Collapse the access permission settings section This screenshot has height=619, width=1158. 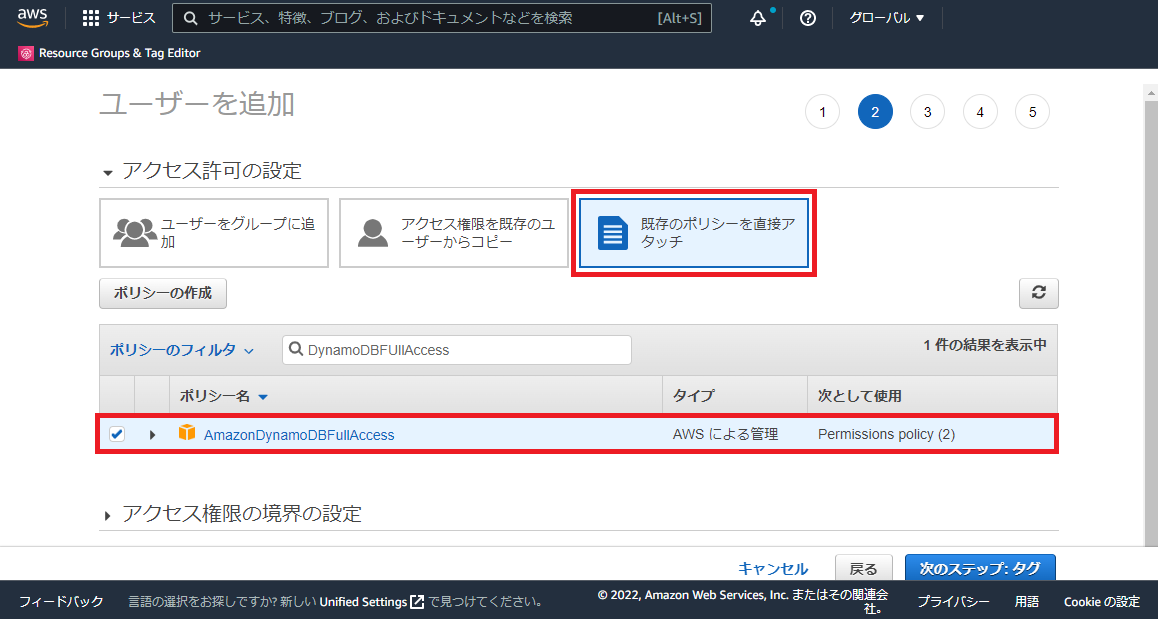(108, 172)
